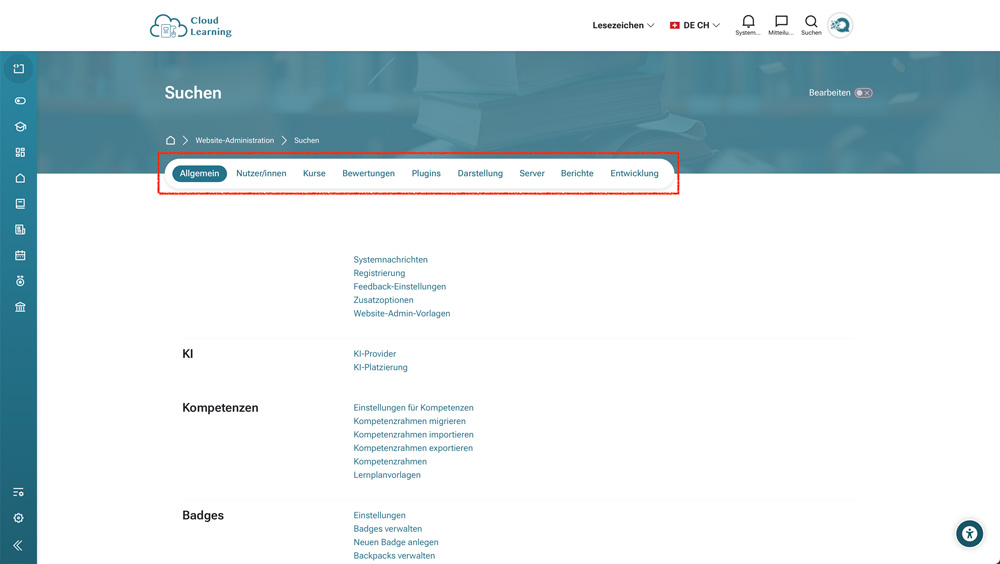Toggle the Bearbeiten edit mode switch
Screen dimensions: 1000x564
click(863, 93)
